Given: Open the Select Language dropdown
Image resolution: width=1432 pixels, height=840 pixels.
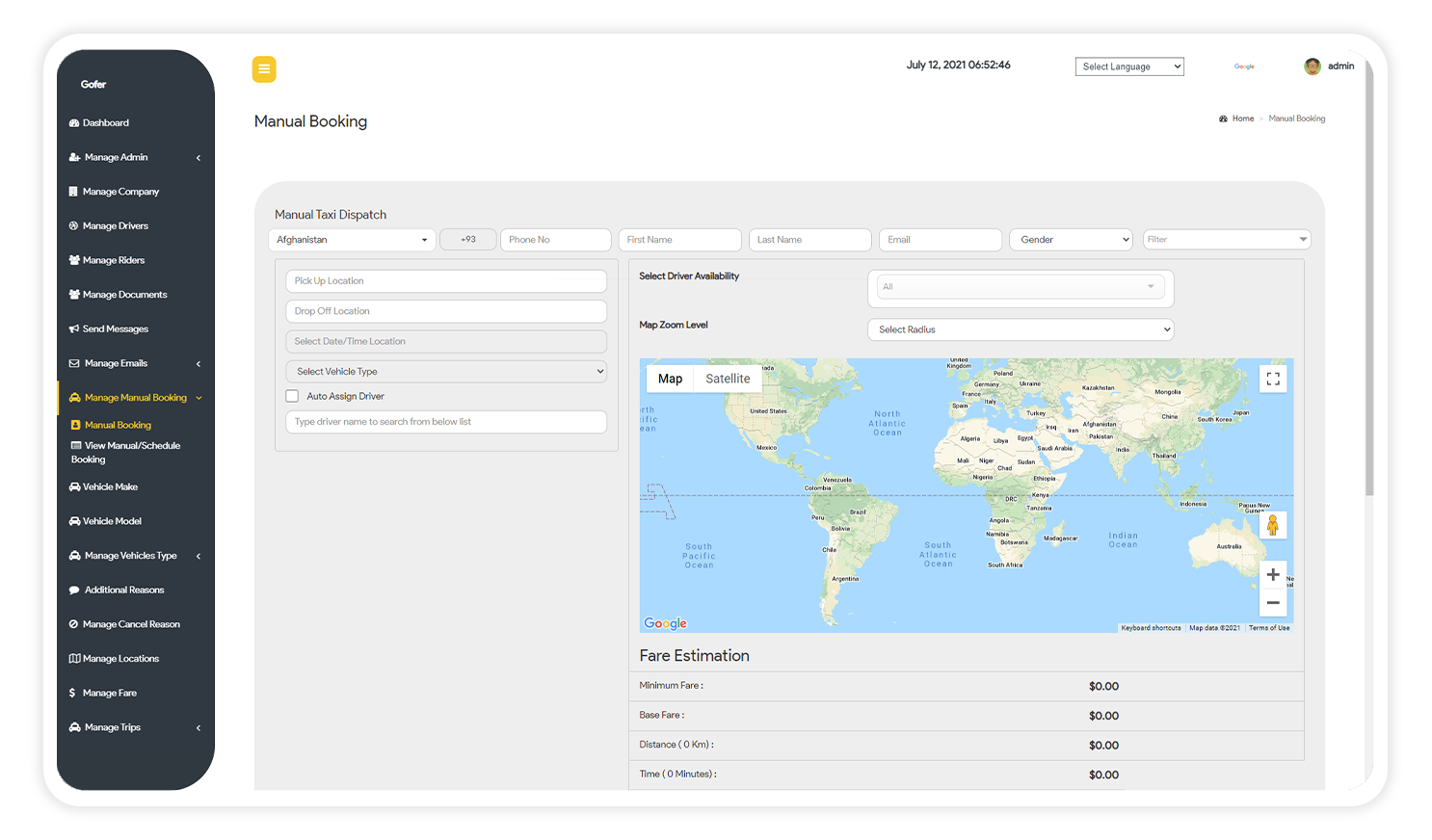Looking at the screenshot, I should pyautogui.click(x=1129, y=66).
